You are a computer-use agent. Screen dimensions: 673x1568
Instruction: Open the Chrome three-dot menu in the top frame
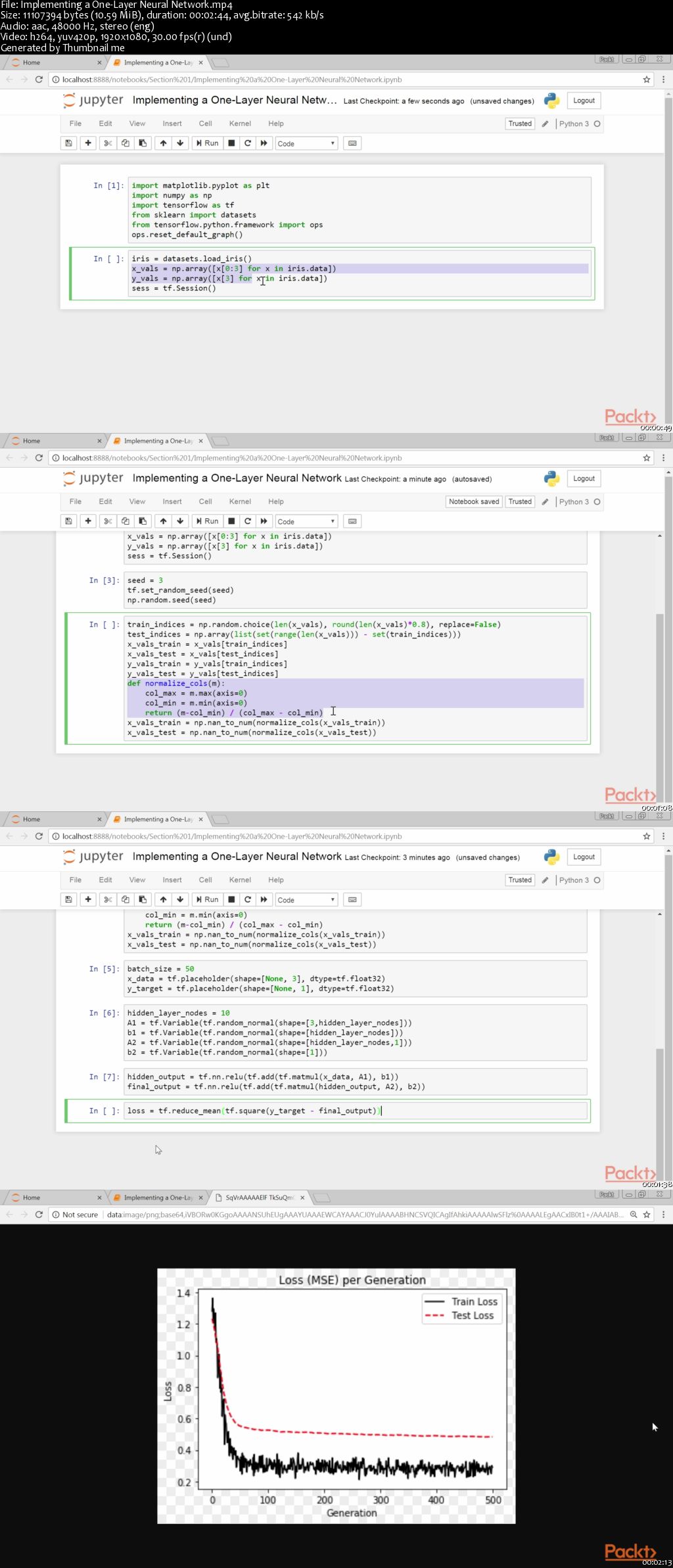[663, 79]
